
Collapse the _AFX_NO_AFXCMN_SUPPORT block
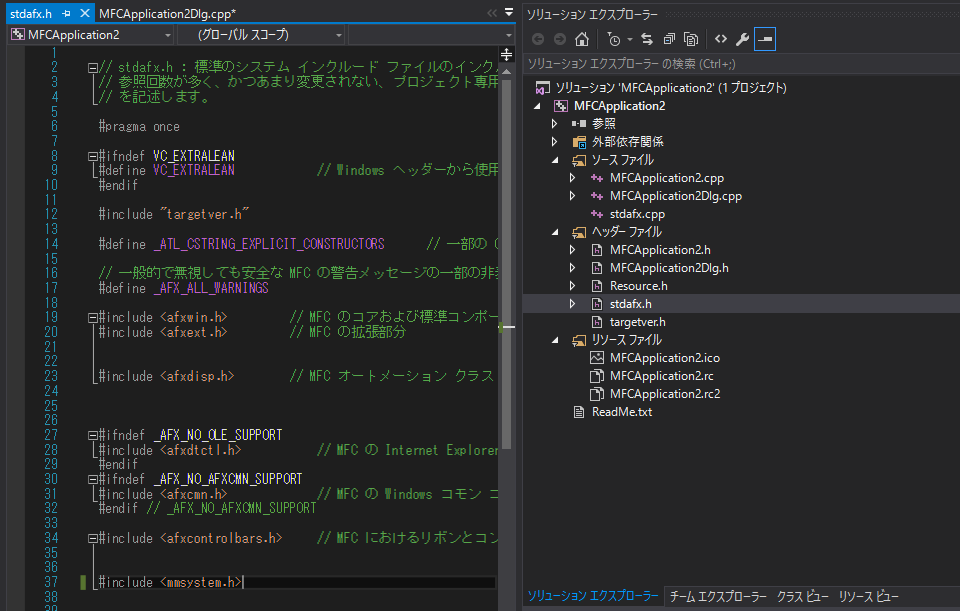tap(93, 479)
